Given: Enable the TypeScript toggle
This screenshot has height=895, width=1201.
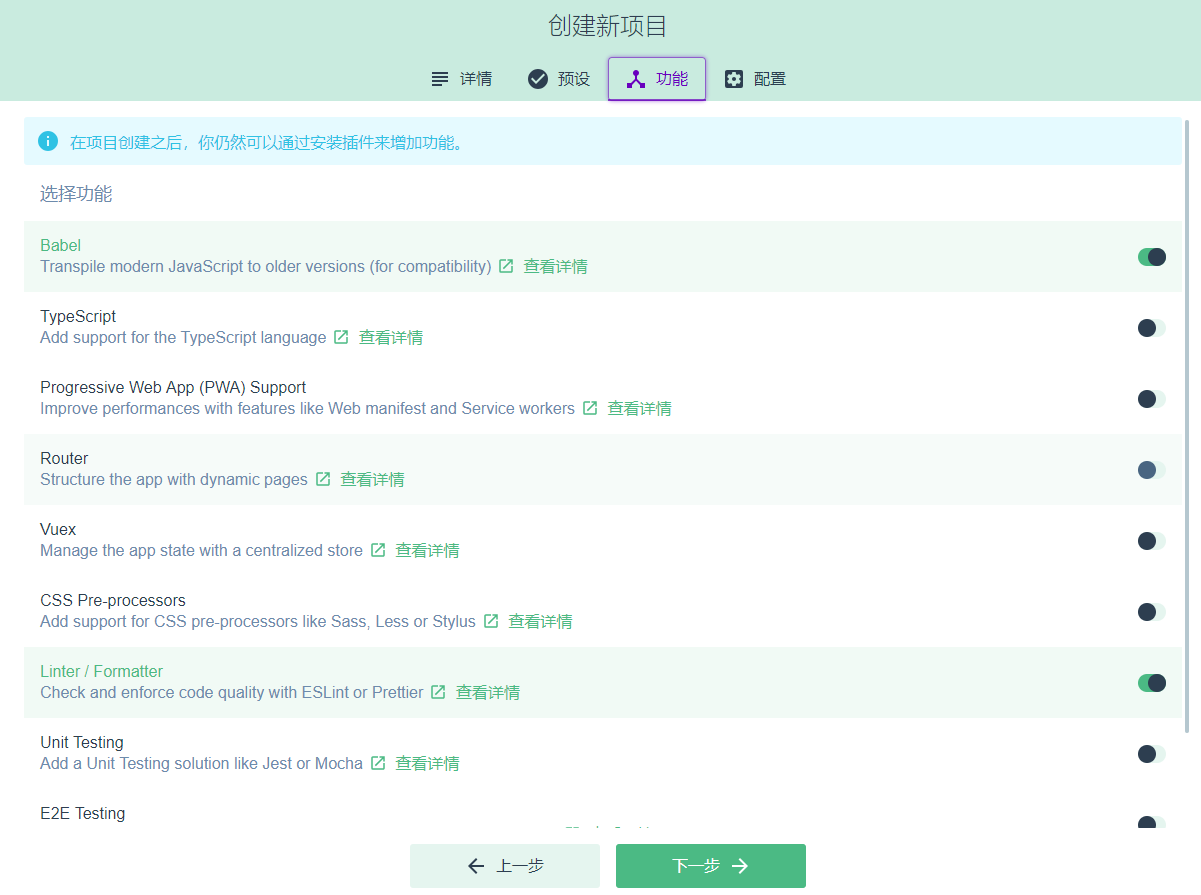Looking at the screenshot, I should click(1152, 328).
